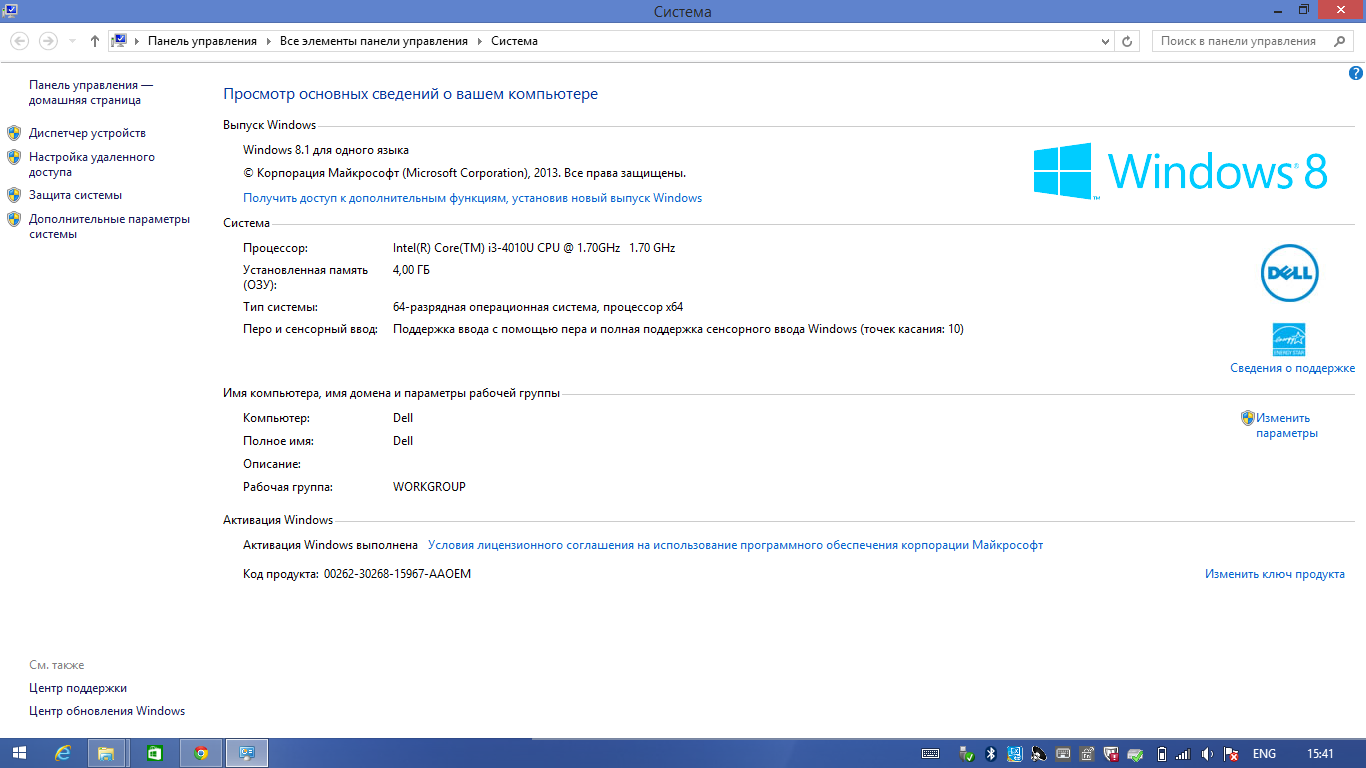Select Система breadcrumb segment

tap(514, 41)
